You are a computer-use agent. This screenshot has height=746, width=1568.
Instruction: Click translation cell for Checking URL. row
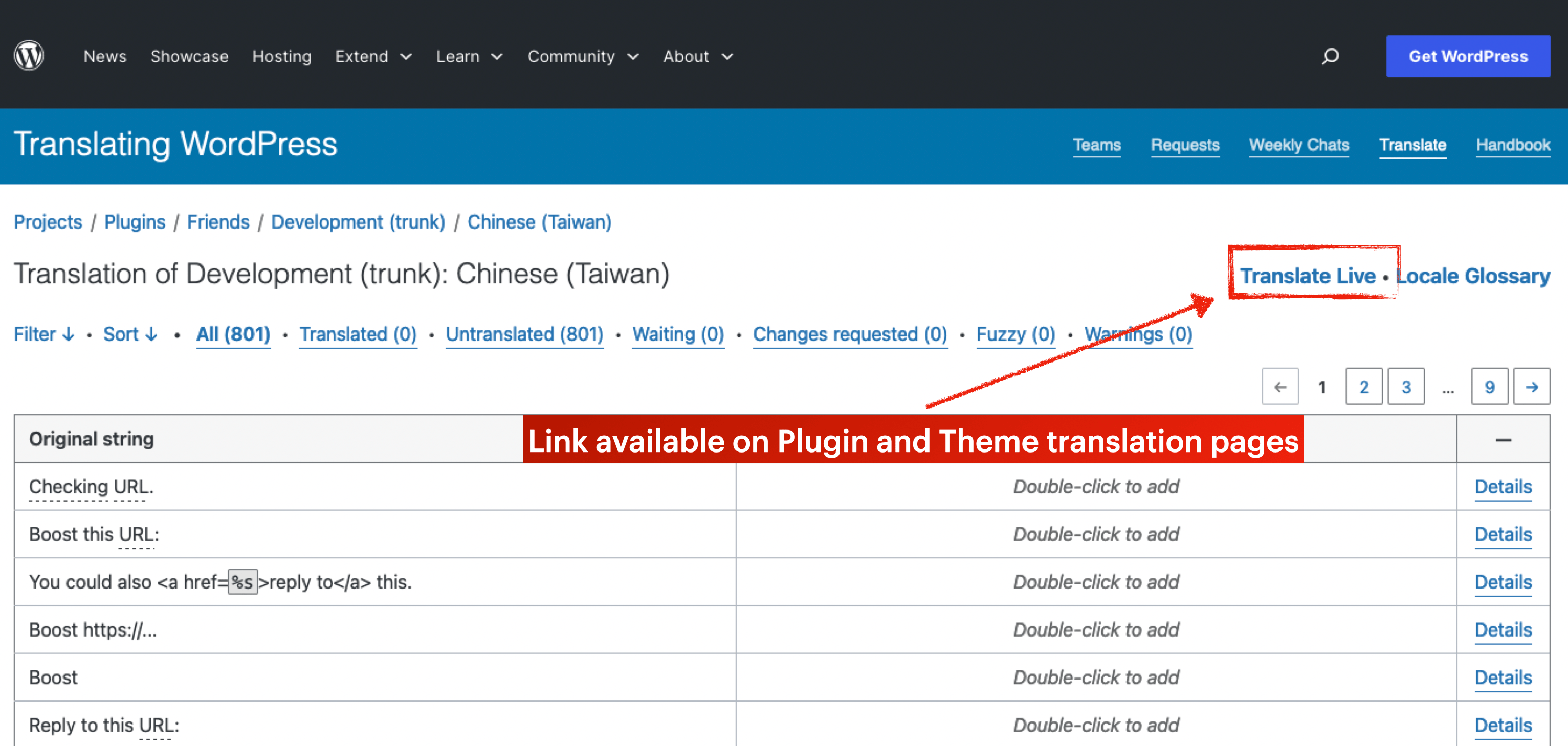tap(1096, 487)
